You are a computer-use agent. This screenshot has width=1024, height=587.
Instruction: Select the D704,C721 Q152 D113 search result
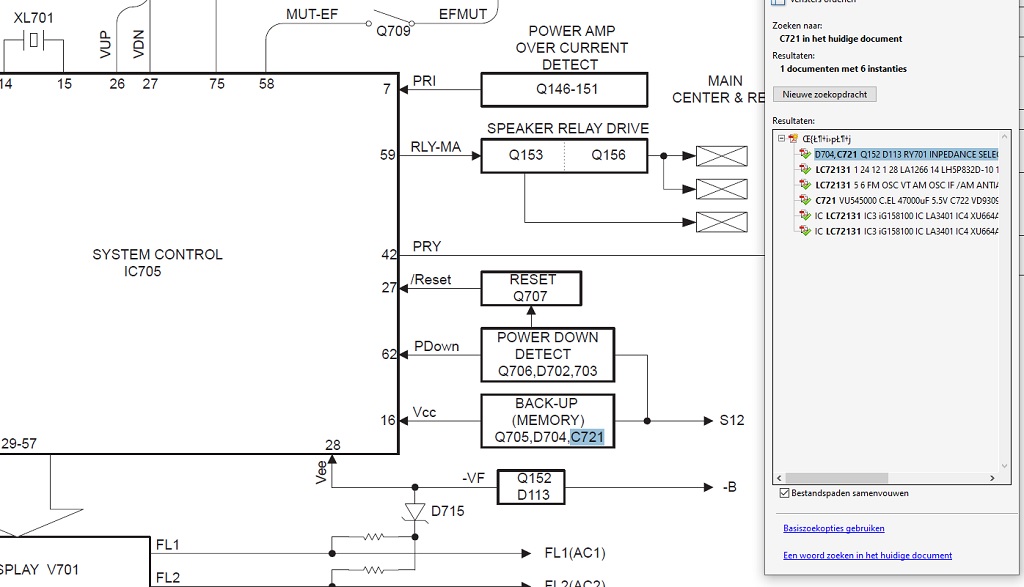(906, 154)
